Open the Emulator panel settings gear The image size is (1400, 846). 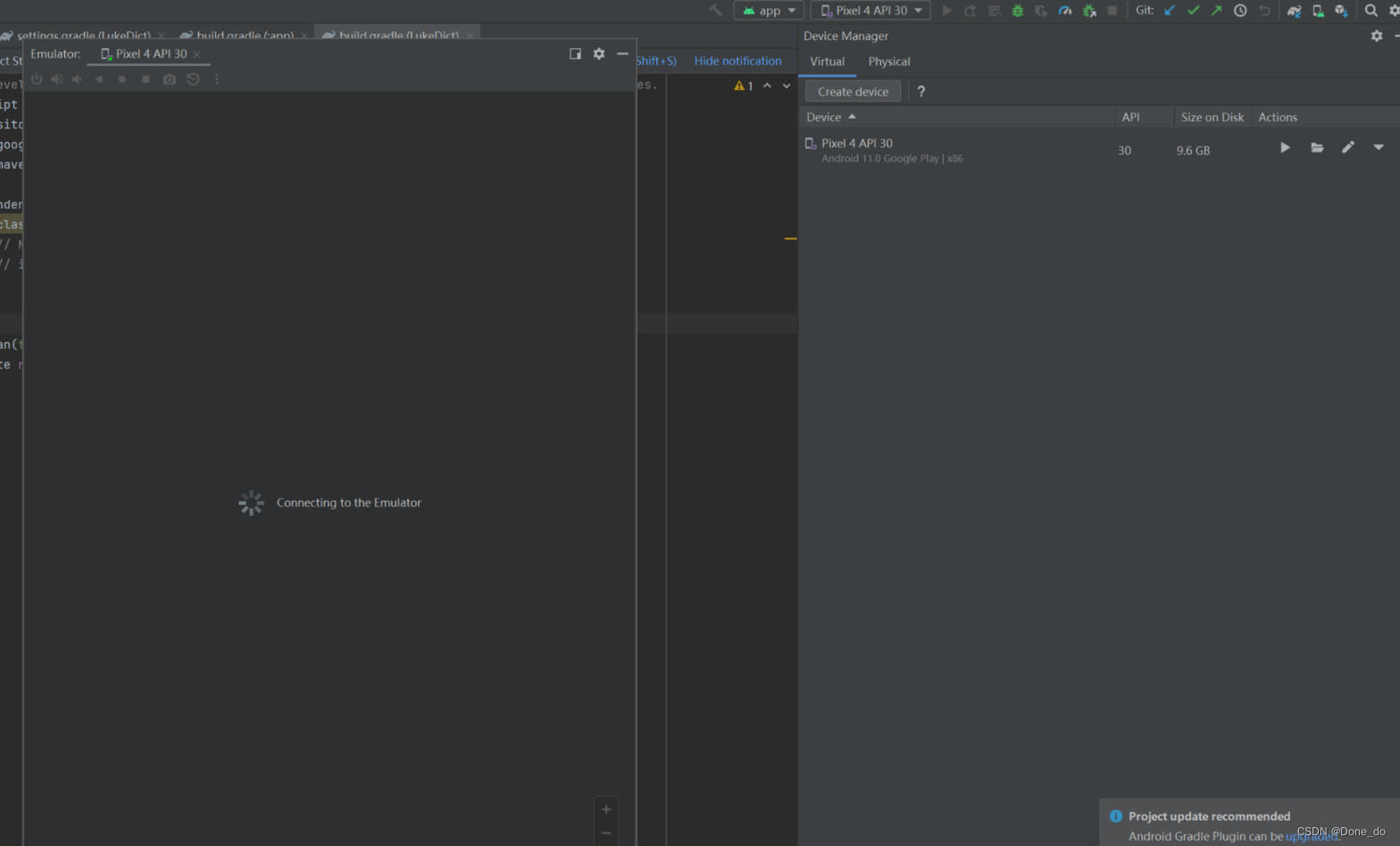[599, 54]
